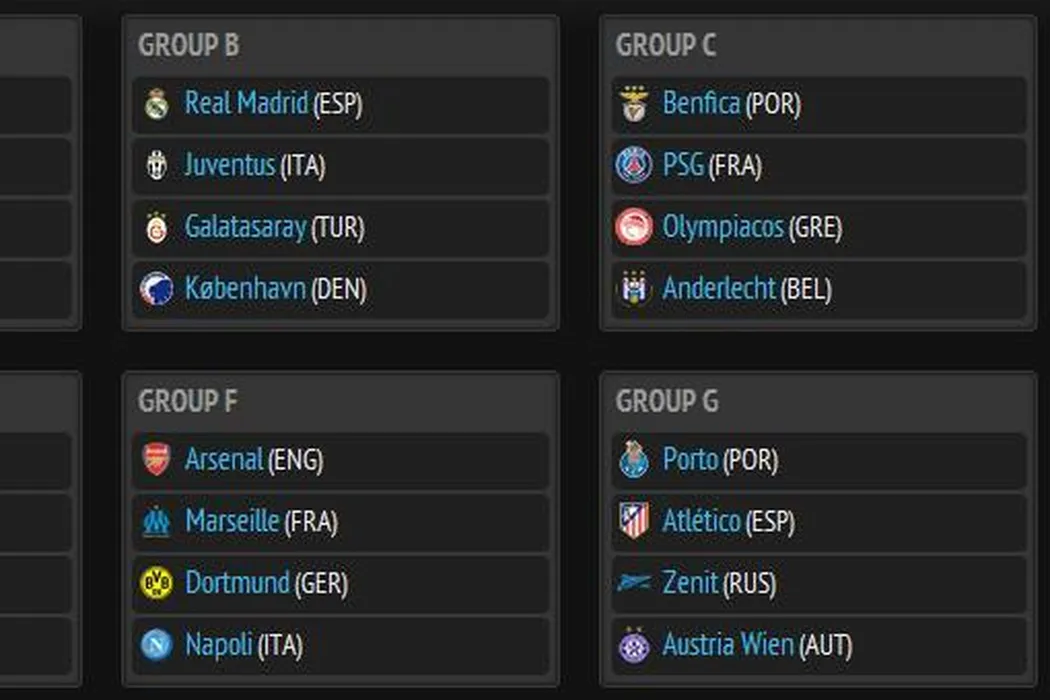Follow the Real Madrid team link
Screen dimensions: 1050x700
tap(246, 104)
